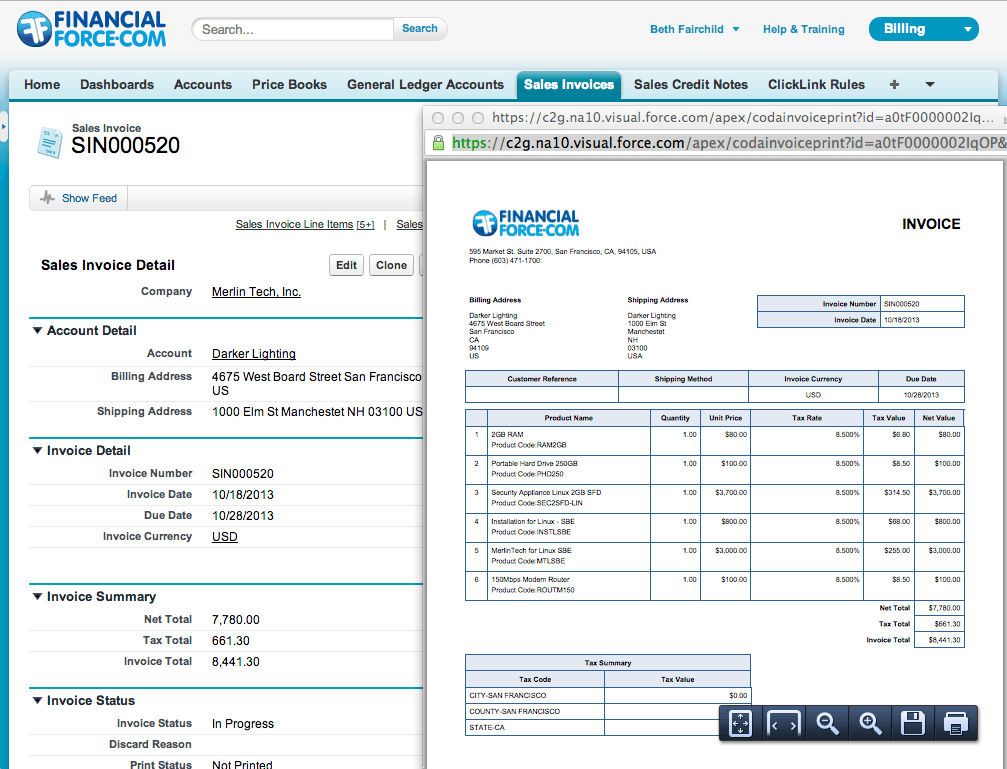Viewport: 1007px width, 769px height.
Task: Print the invoice with printer icon
Action: pos(956,723)
